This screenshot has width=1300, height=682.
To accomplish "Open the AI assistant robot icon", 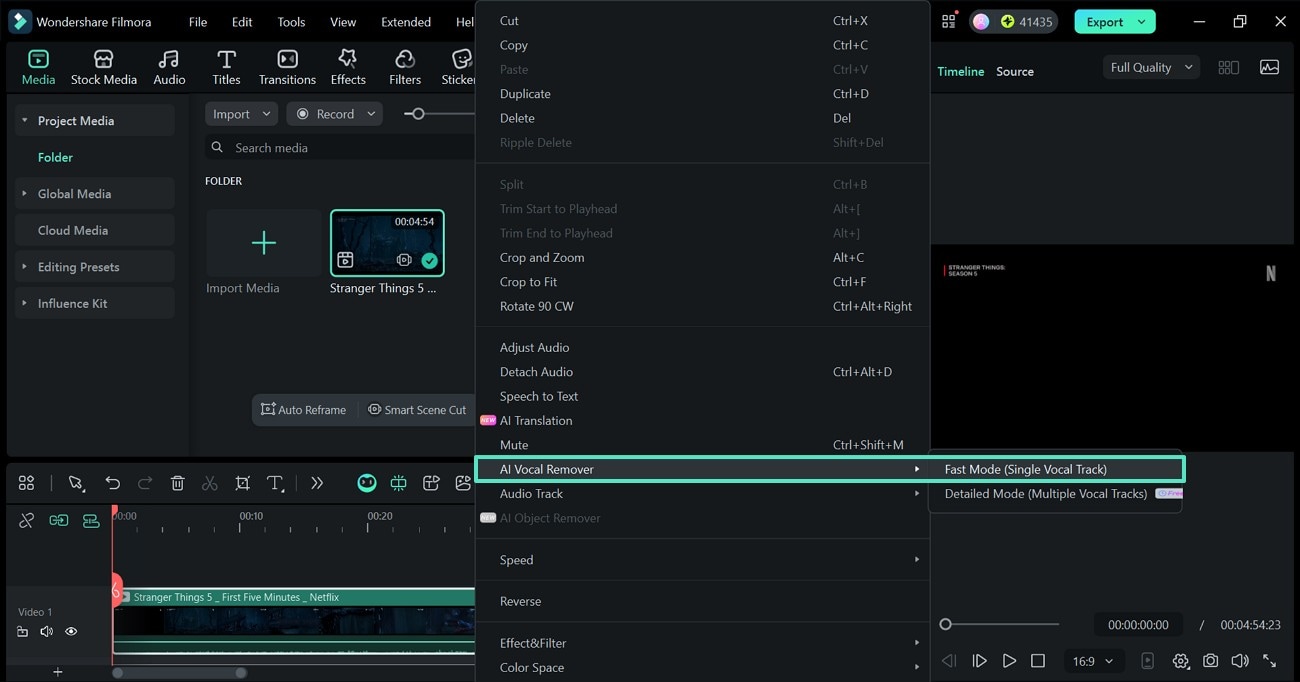I will point(367,482).
